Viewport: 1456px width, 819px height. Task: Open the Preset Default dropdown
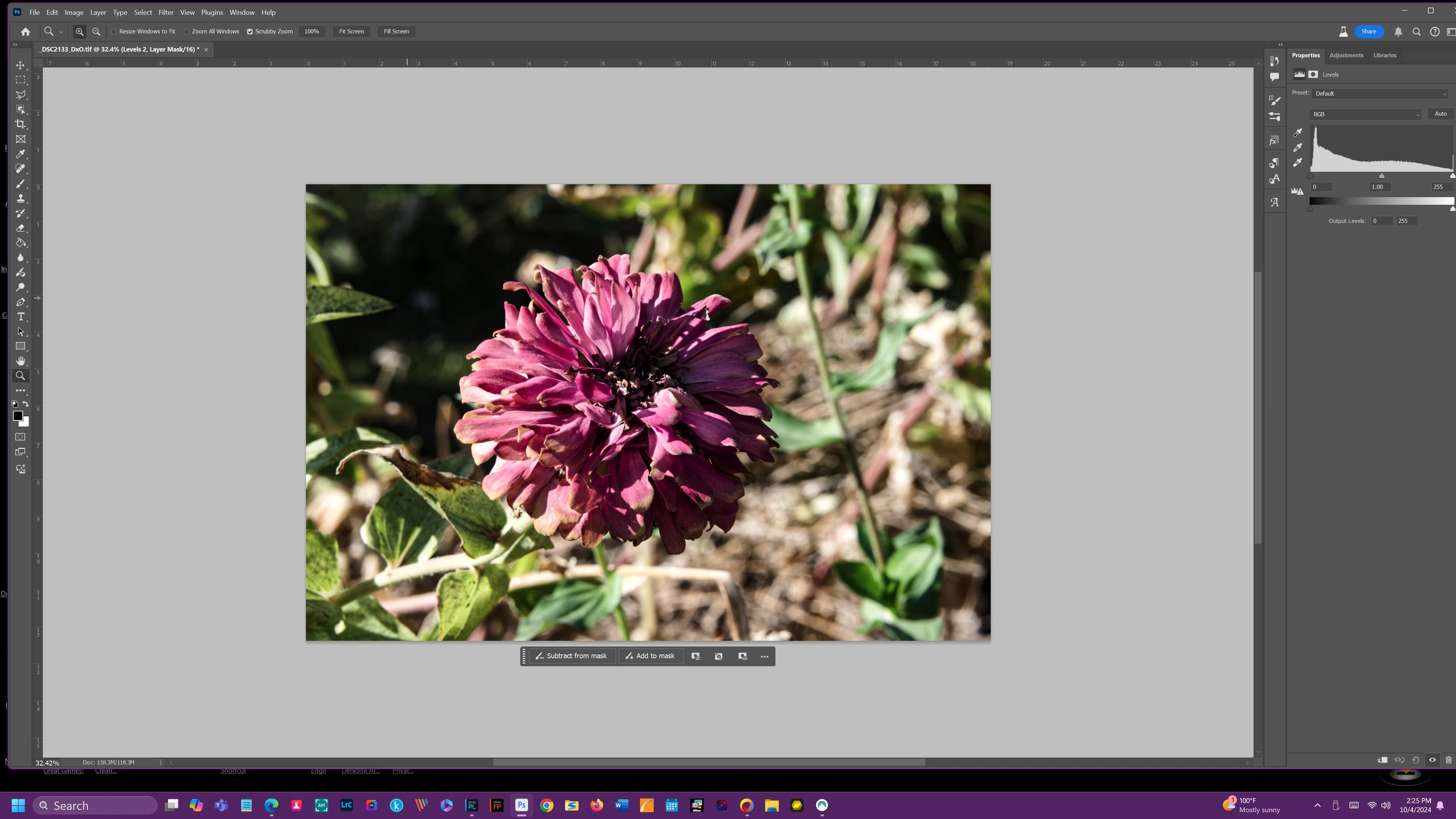[x=1380, y=94]
